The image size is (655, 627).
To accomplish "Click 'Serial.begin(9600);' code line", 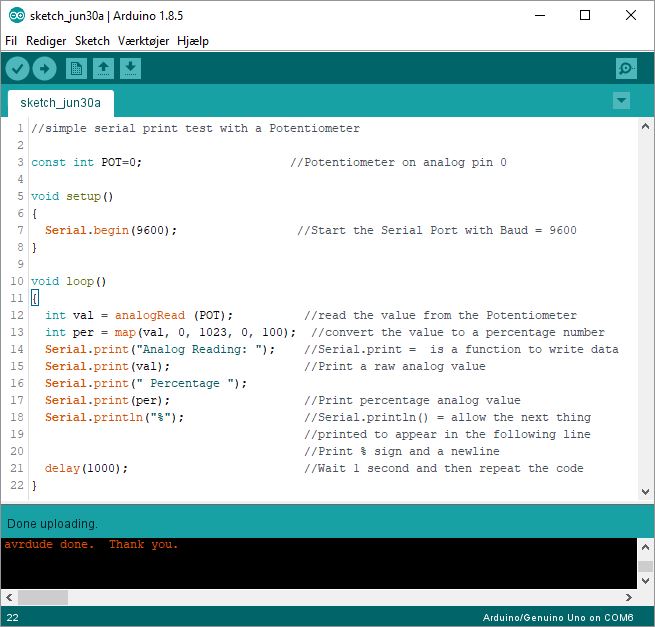I will 111,231.
